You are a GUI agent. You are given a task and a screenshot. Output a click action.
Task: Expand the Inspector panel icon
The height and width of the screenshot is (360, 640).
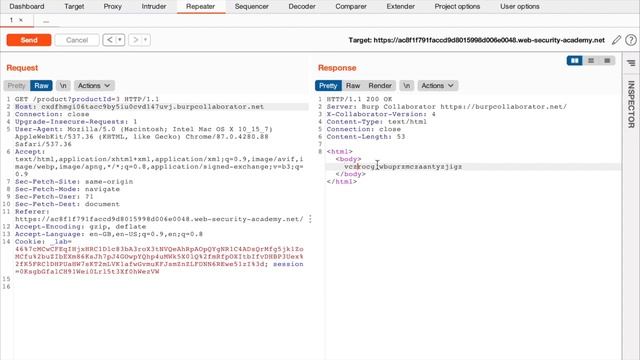pyautogui.click(x=631, y=63)
